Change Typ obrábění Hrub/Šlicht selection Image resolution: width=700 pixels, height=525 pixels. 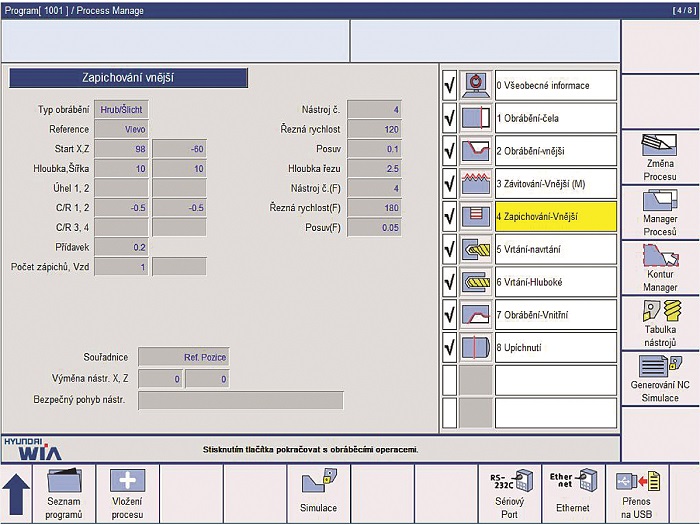coord(121,109)
